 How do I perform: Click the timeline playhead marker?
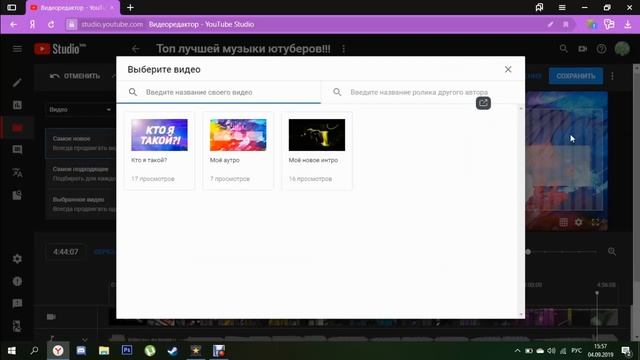pos(597,293)
